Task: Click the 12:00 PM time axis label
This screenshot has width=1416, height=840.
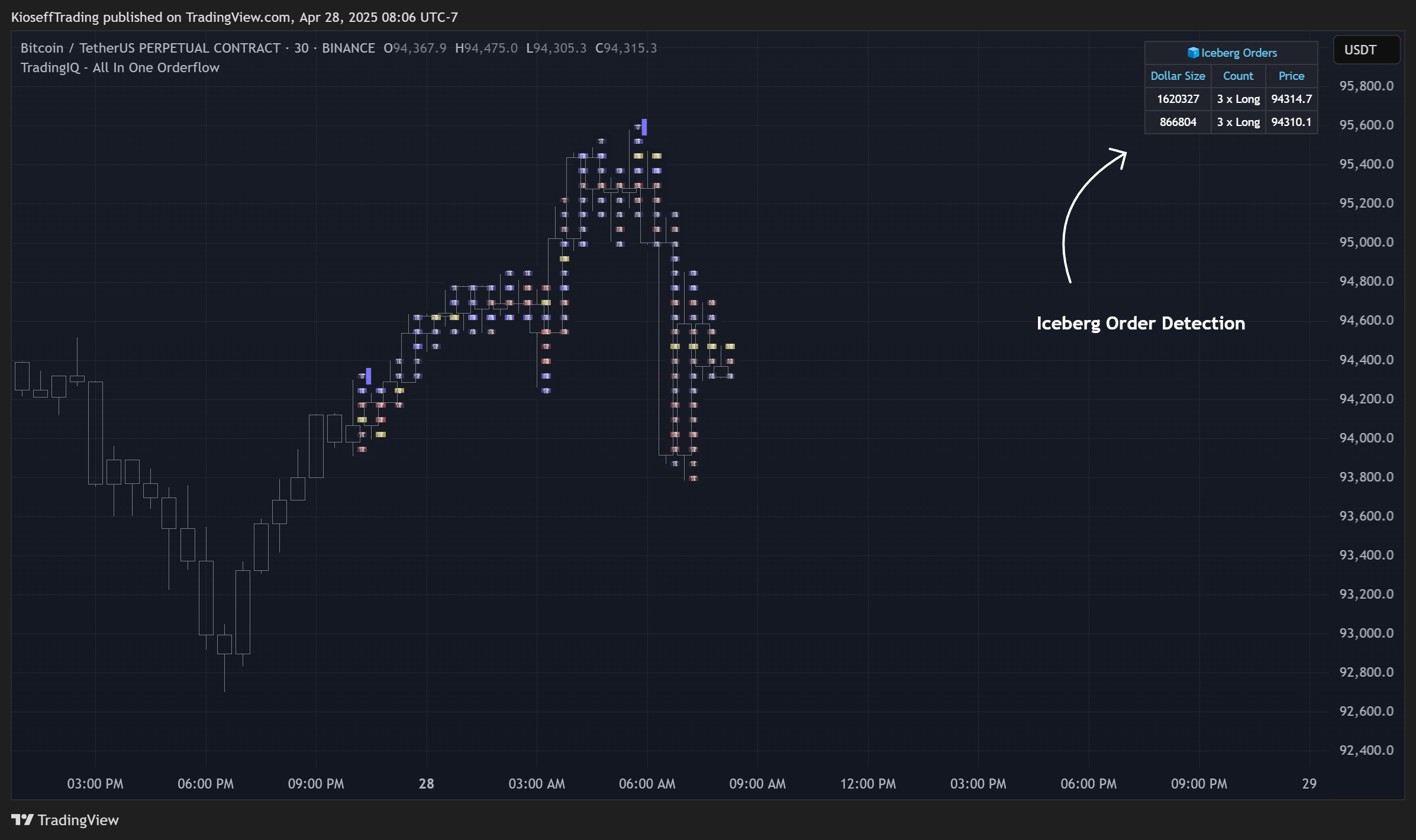Action: (868, 784)
